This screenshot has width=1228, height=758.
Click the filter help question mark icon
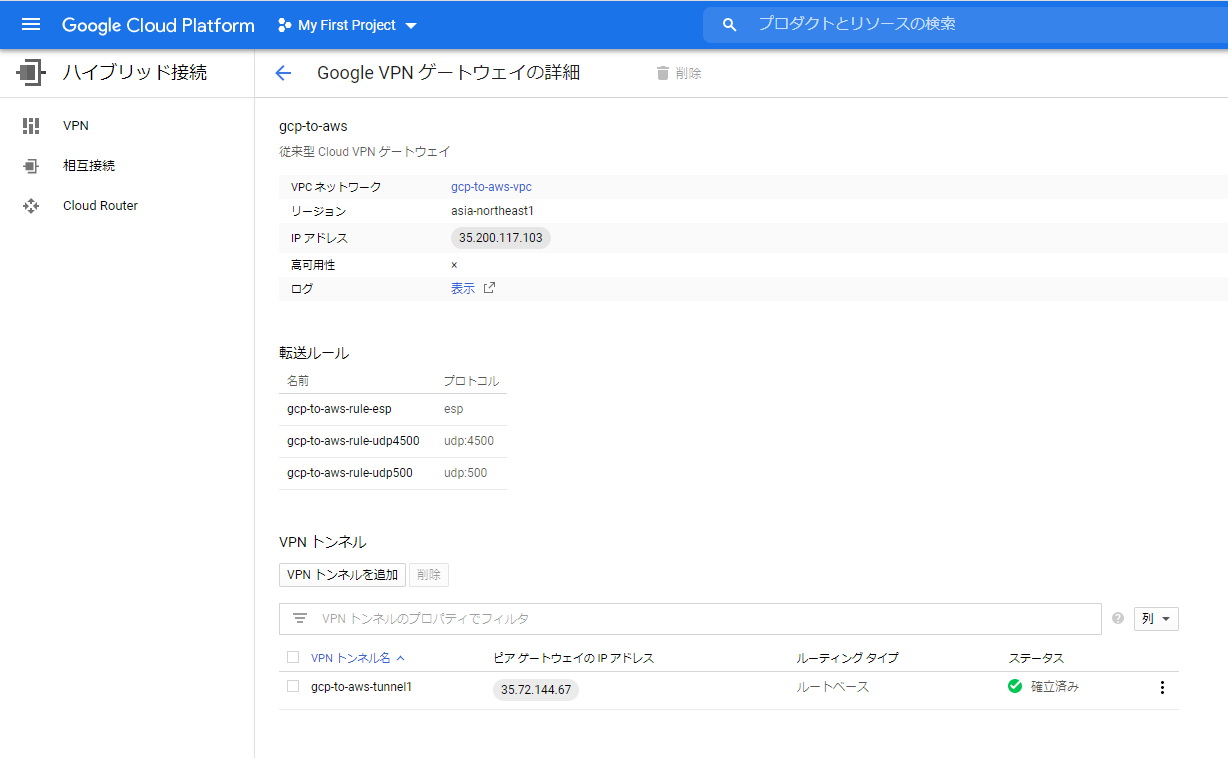click(1118, 619)
